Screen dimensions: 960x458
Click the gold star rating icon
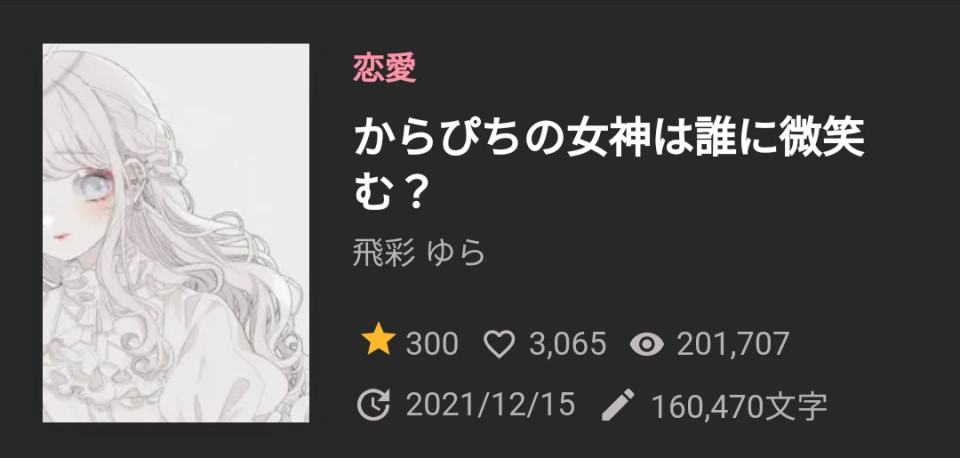[x=378, y=342]
